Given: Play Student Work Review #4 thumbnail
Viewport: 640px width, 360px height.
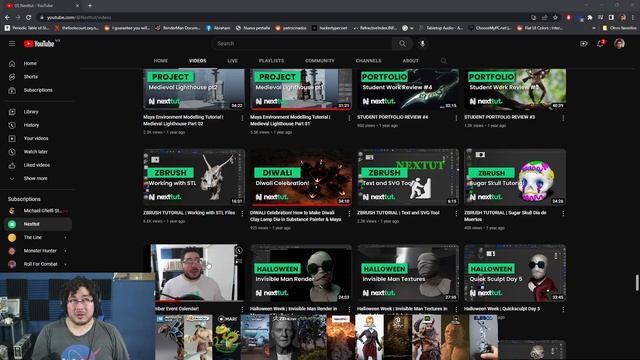Looking at the screenshot, I should point(408,89).
